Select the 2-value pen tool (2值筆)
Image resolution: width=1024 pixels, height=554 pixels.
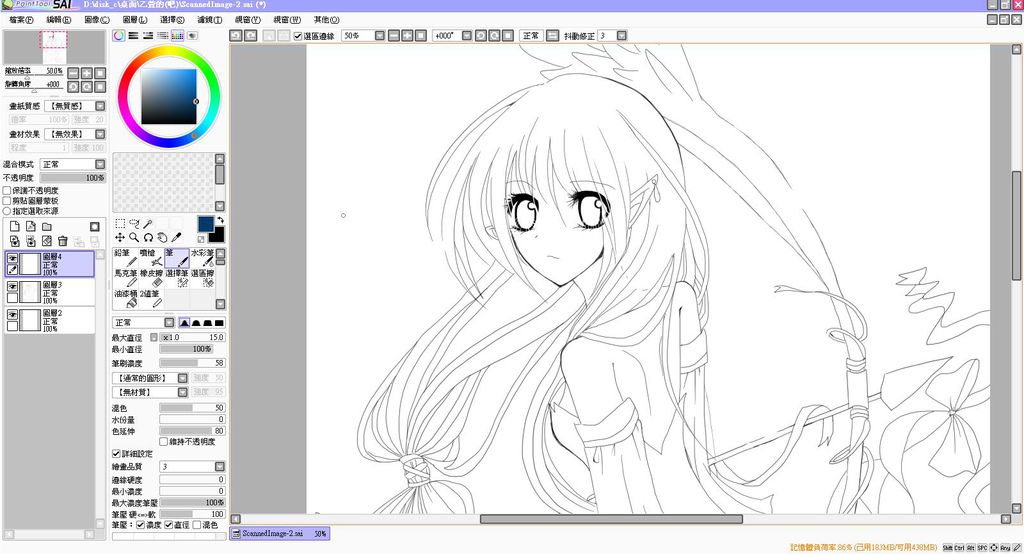pyautogui.click(x=151, y=299)
